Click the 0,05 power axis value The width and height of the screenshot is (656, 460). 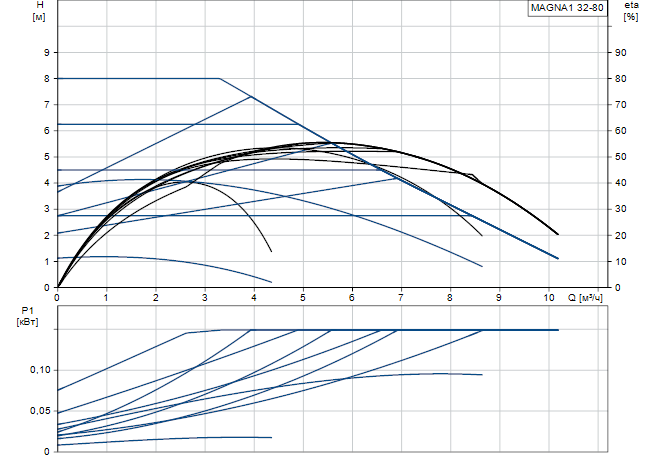(x=40, y=411)
